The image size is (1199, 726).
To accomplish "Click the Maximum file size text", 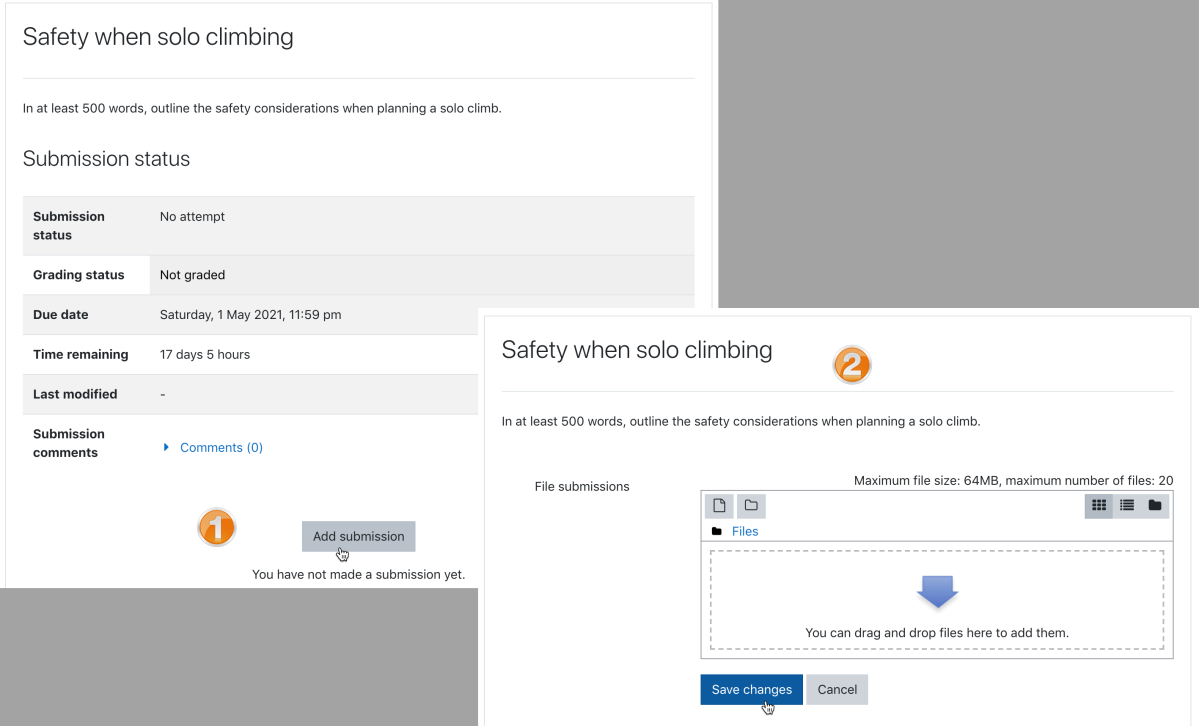I will pyautogui.click(x=1013, y=480).
